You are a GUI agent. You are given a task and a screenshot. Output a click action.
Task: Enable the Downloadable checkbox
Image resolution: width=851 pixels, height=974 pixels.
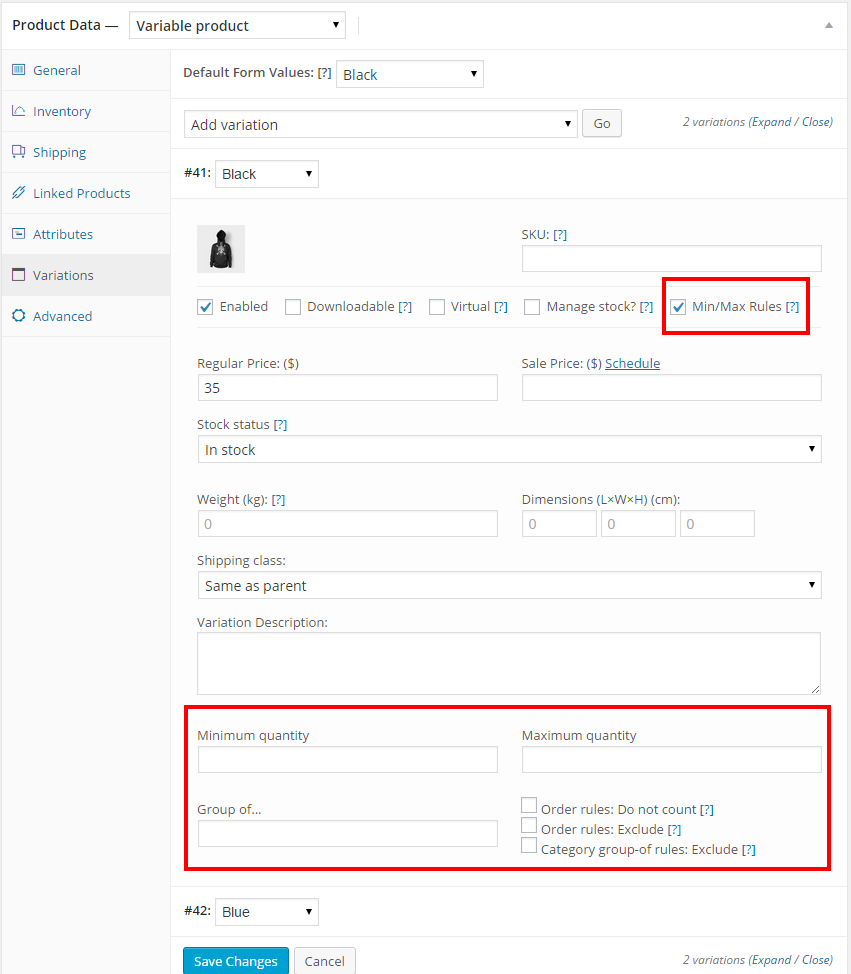click(293, 307)
